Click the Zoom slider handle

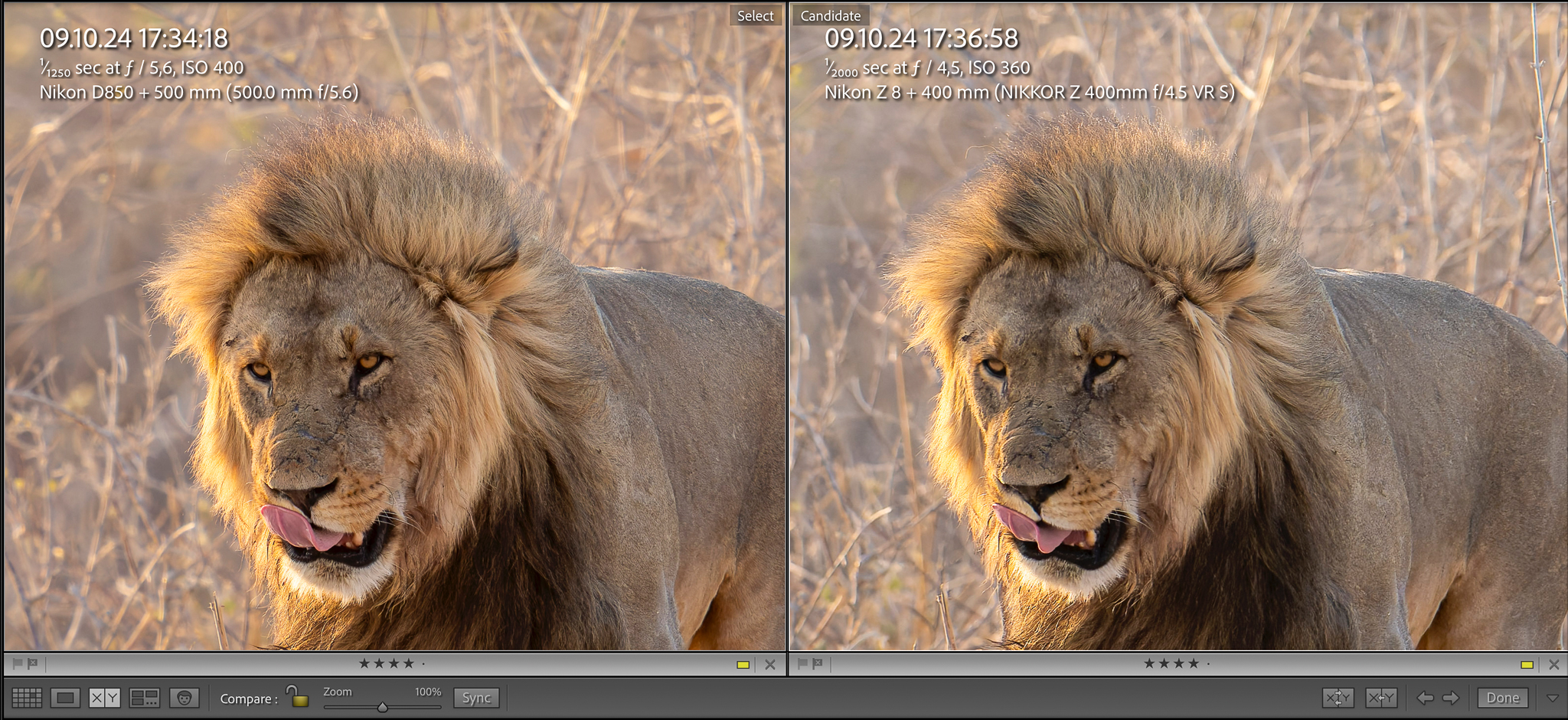382,707
